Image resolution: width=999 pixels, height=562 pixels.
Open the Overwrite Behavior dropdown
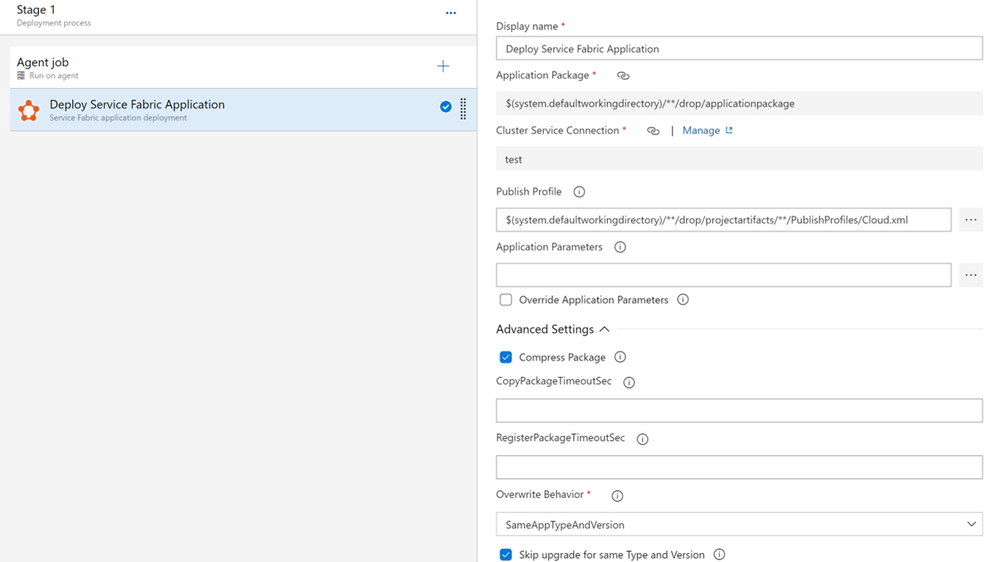coord(739,524)
